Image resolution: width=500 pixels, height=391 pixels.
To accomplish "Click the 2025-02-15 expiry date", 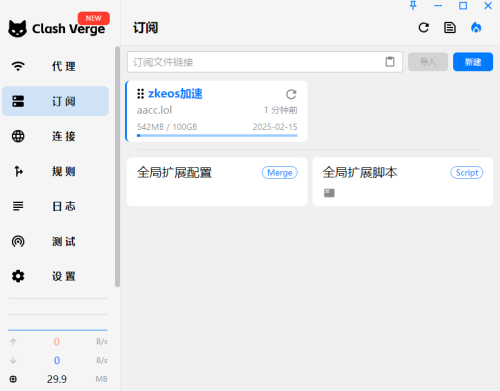I will pos(275,127).
